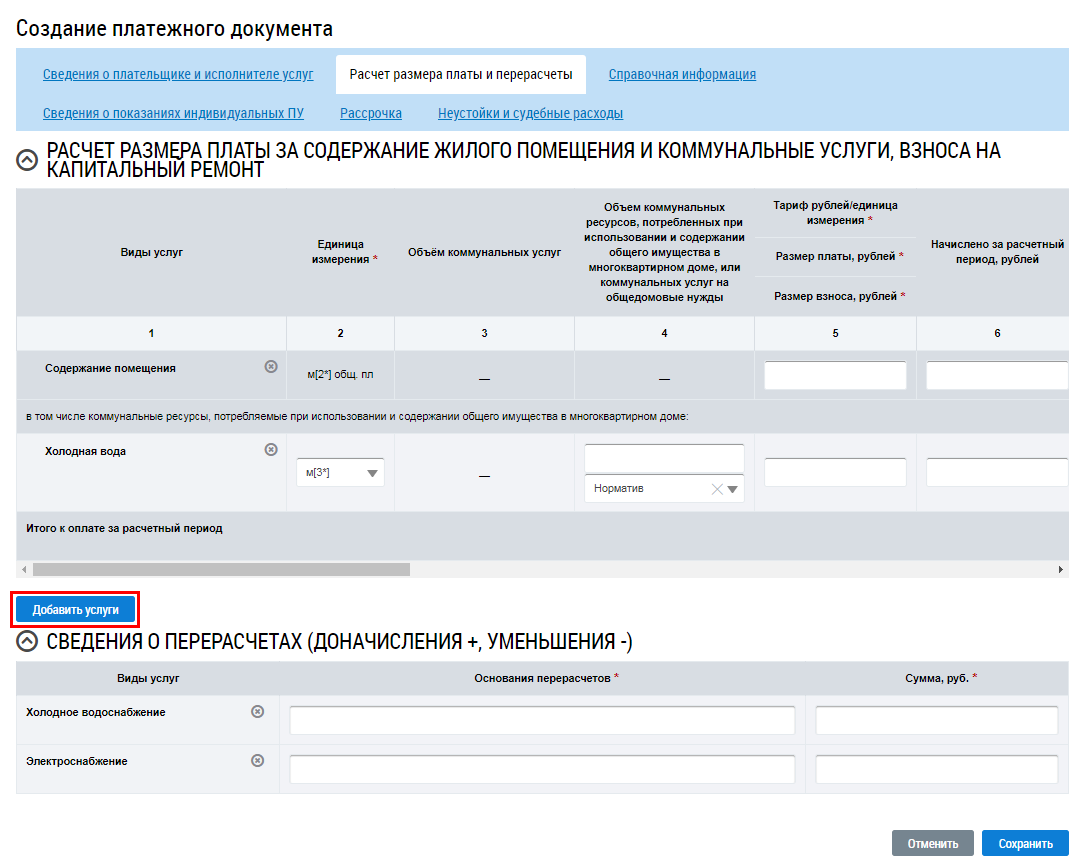Open the Рассрочка tab

[371, 113]
